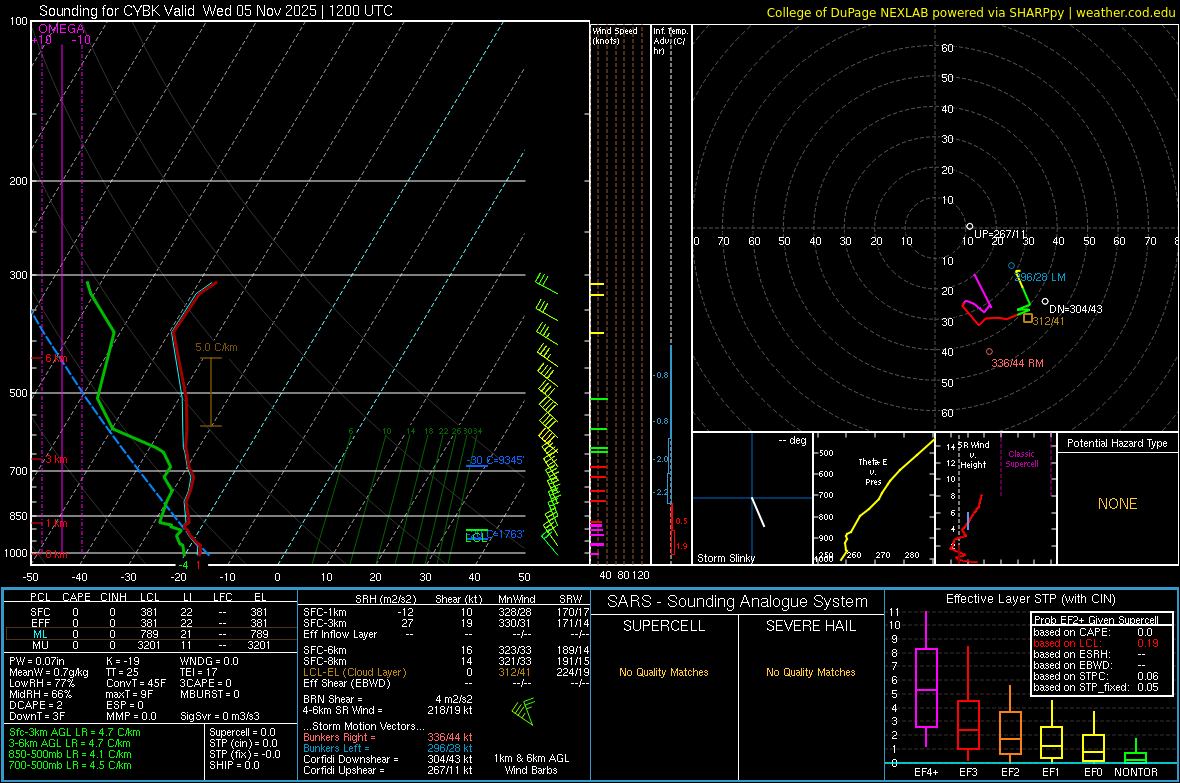Click the 1km & 6km AGL wind barbs icon

click(x=523, y=711)
